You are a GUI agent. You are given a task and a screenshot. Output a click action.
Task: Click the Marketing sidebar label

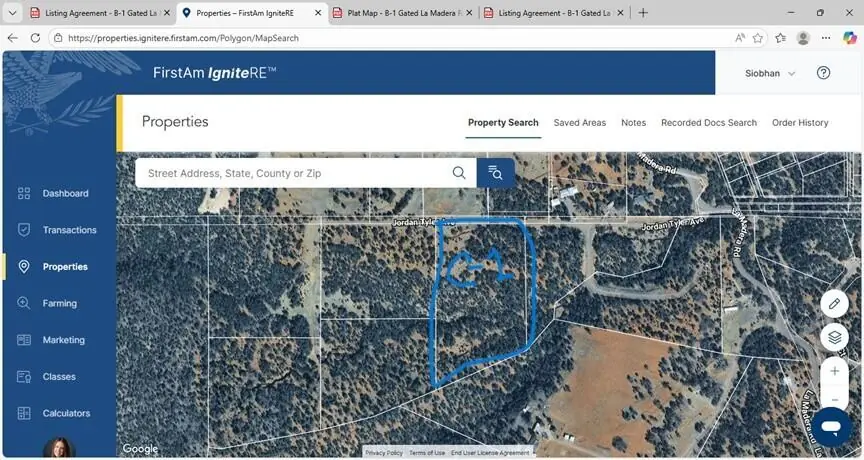pos(63,340)
